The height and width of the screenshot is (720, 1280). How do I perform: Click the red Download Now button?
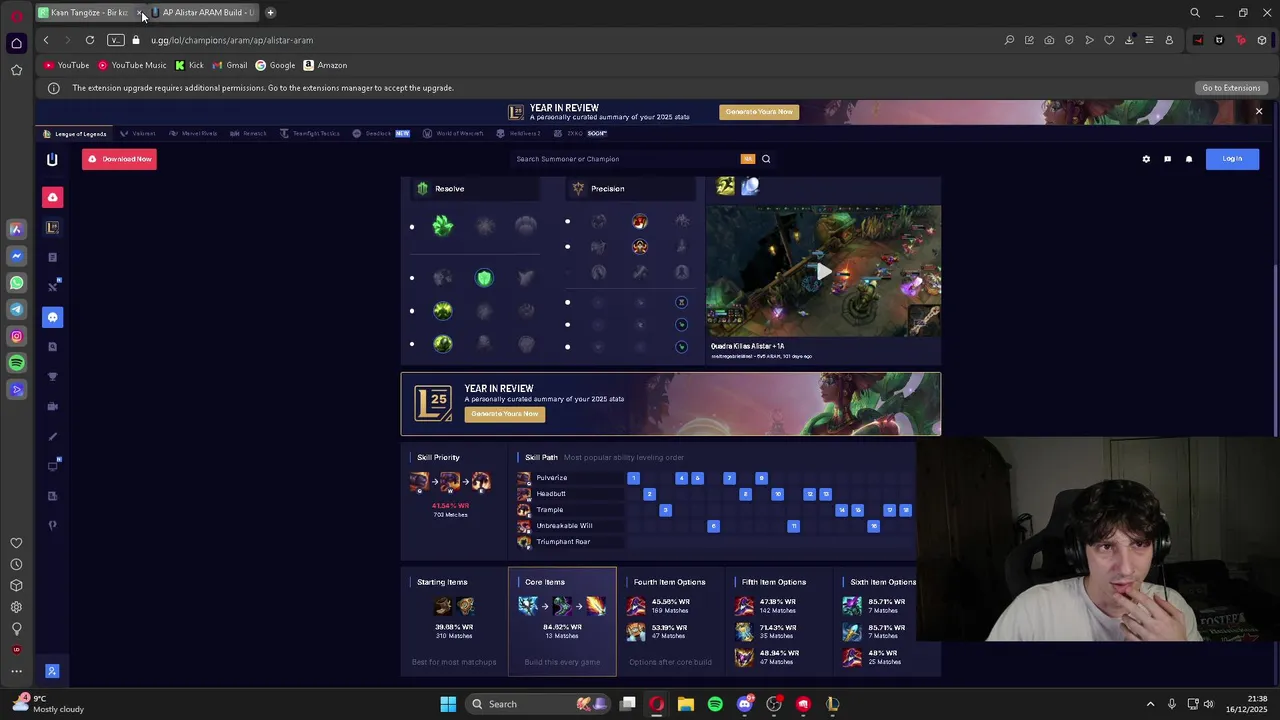[119, 159]
